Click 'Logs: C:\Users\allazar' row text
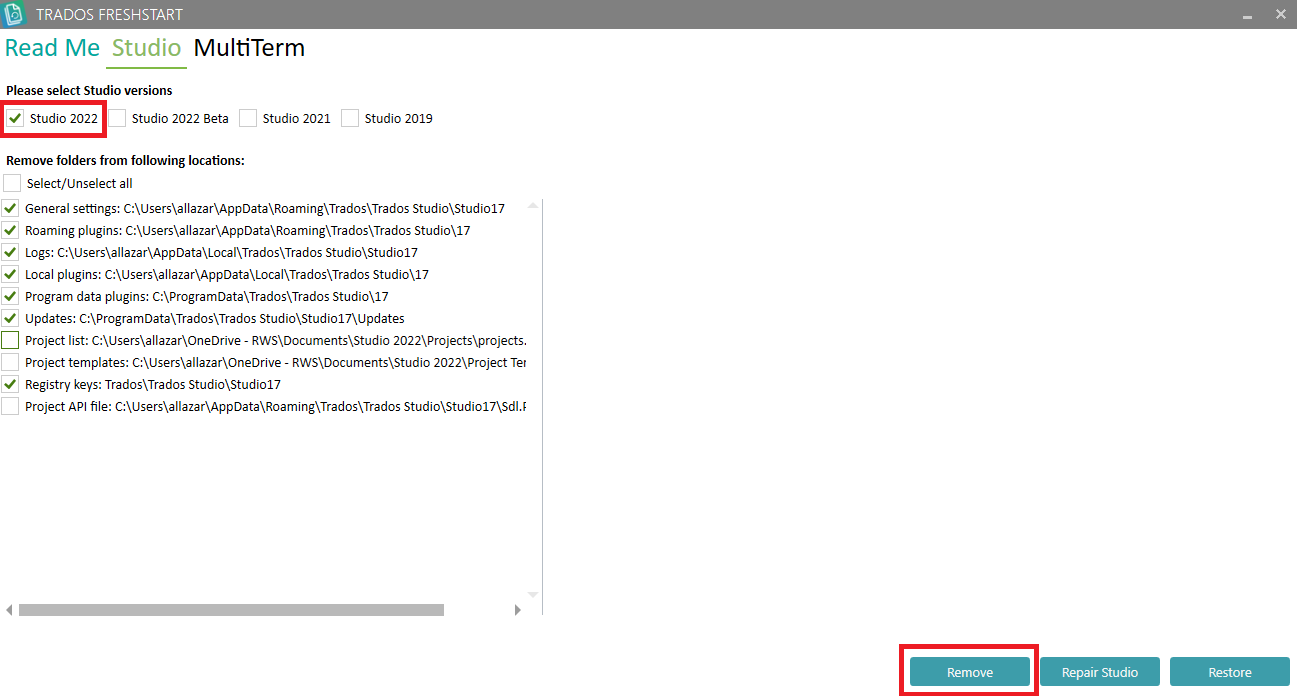Image resolution: width=1297 pixels, height=696 pixels. [x=221, y=253]
